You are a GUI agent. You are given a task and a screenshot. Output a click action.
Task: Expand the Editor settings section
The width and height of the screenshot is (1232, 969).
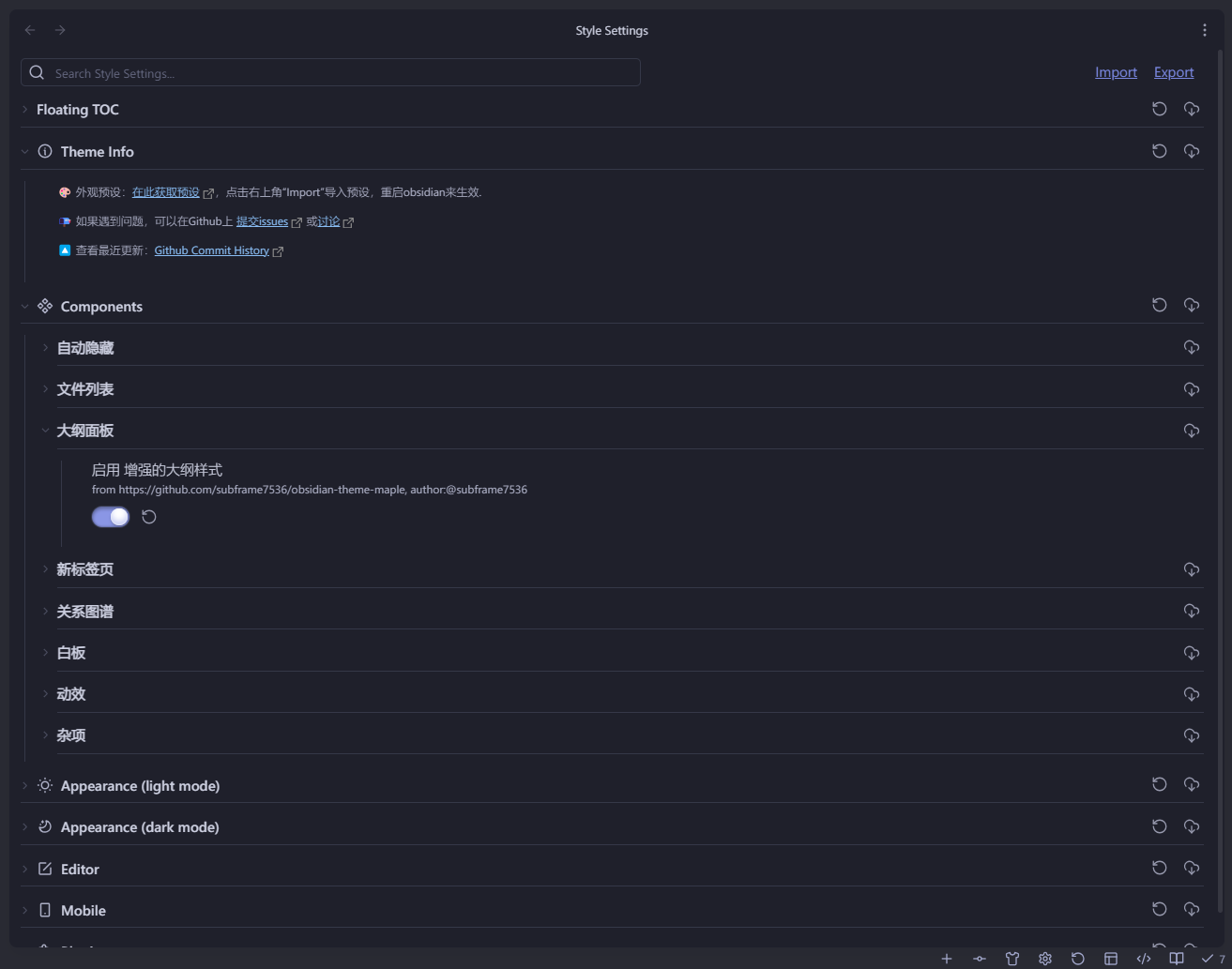pyautogui.click(x=80, y=870)
